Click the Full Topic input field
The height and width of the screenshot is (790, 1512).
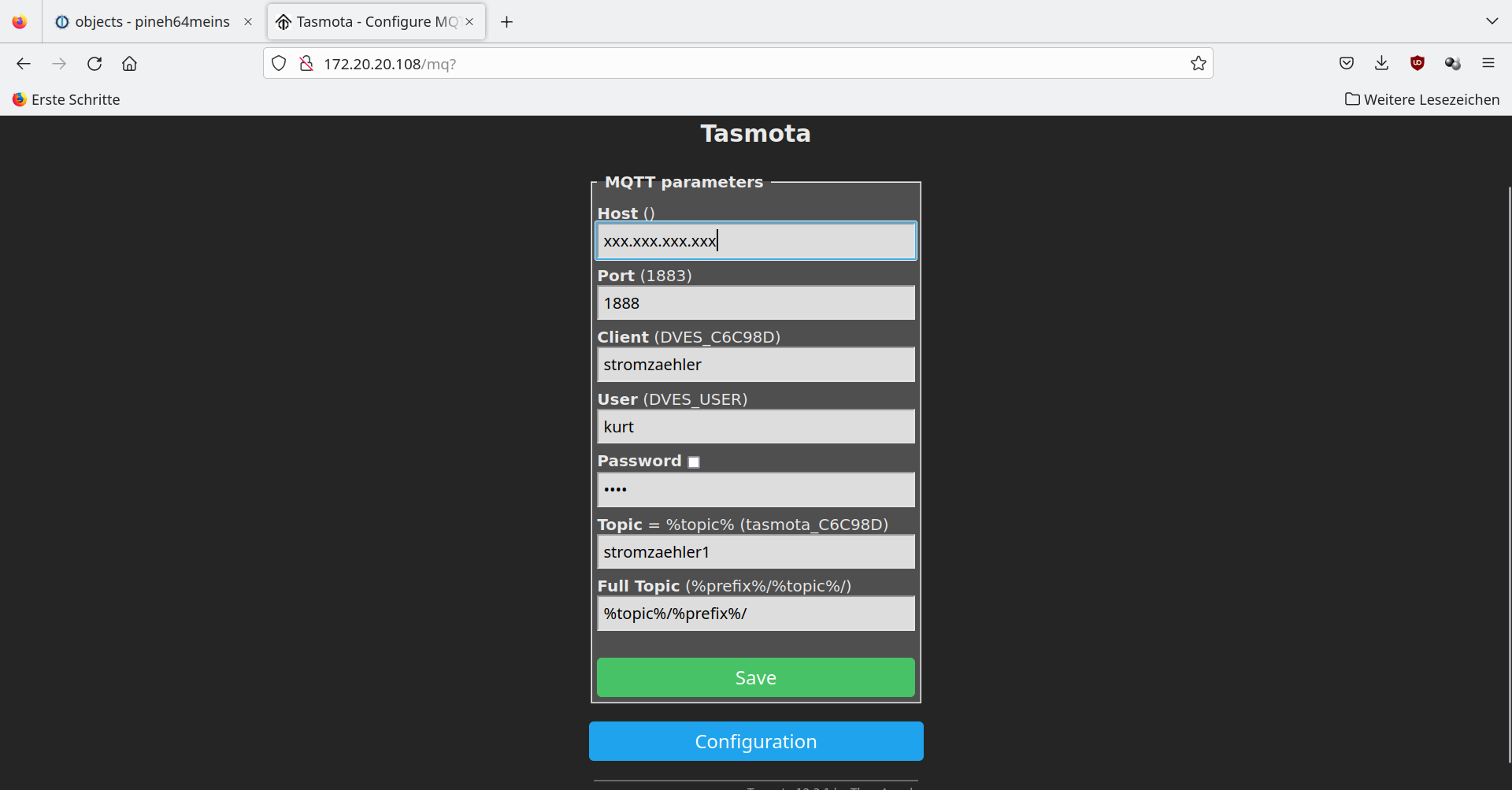756,614
